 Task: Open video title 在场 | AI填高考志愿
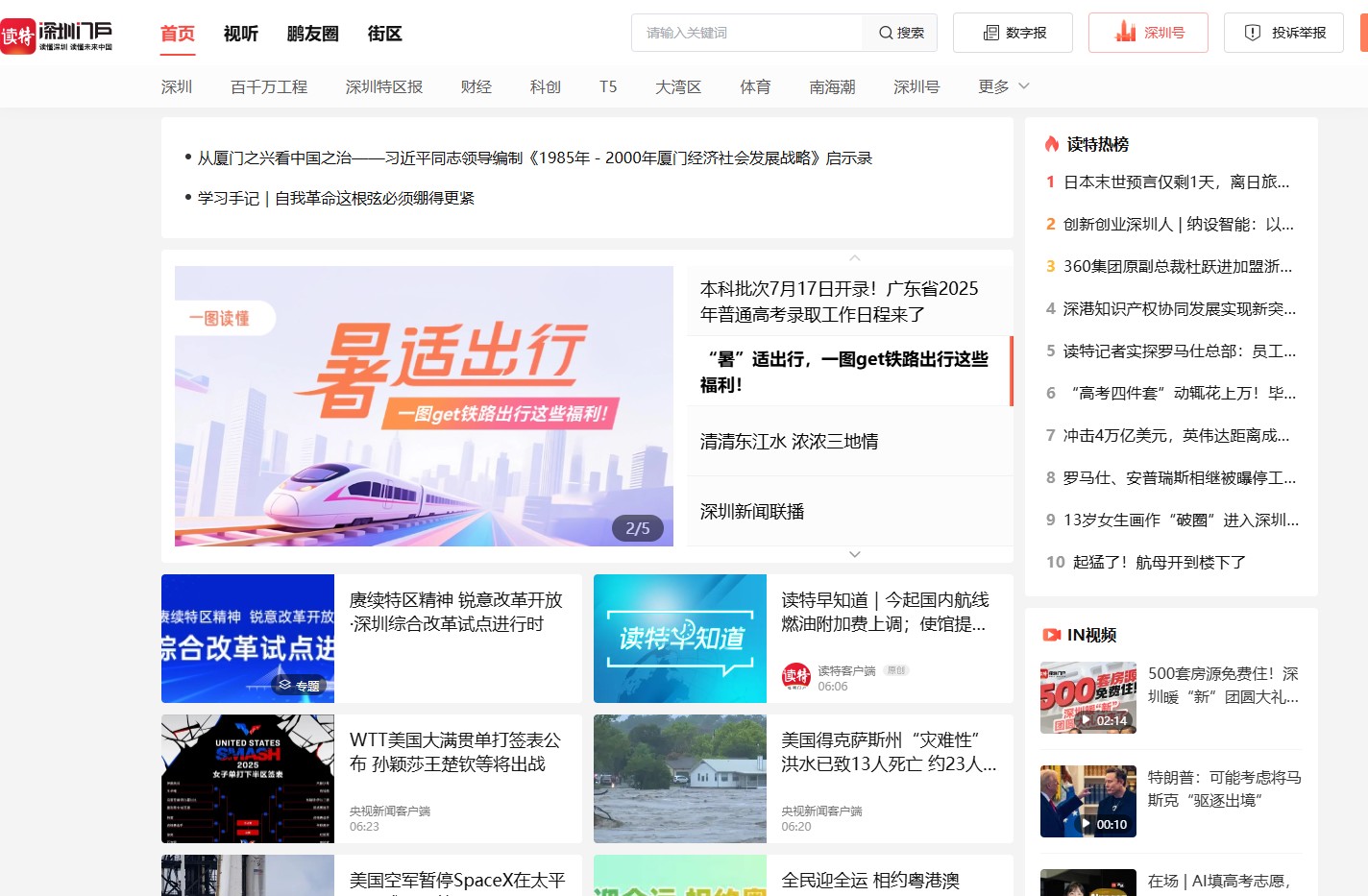coord(1219,881)
